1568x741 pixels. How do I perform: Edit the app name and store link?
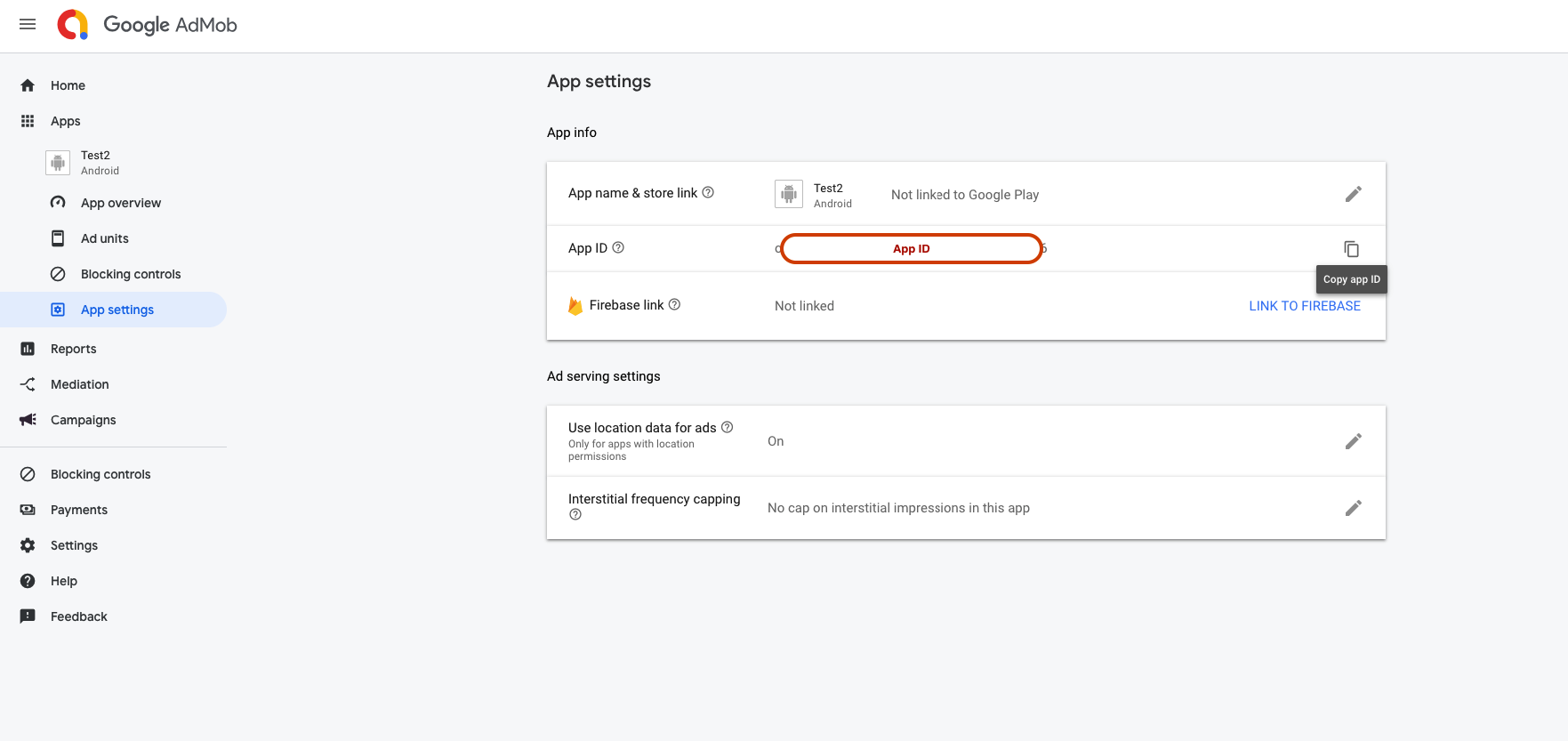click(1353, 194)
